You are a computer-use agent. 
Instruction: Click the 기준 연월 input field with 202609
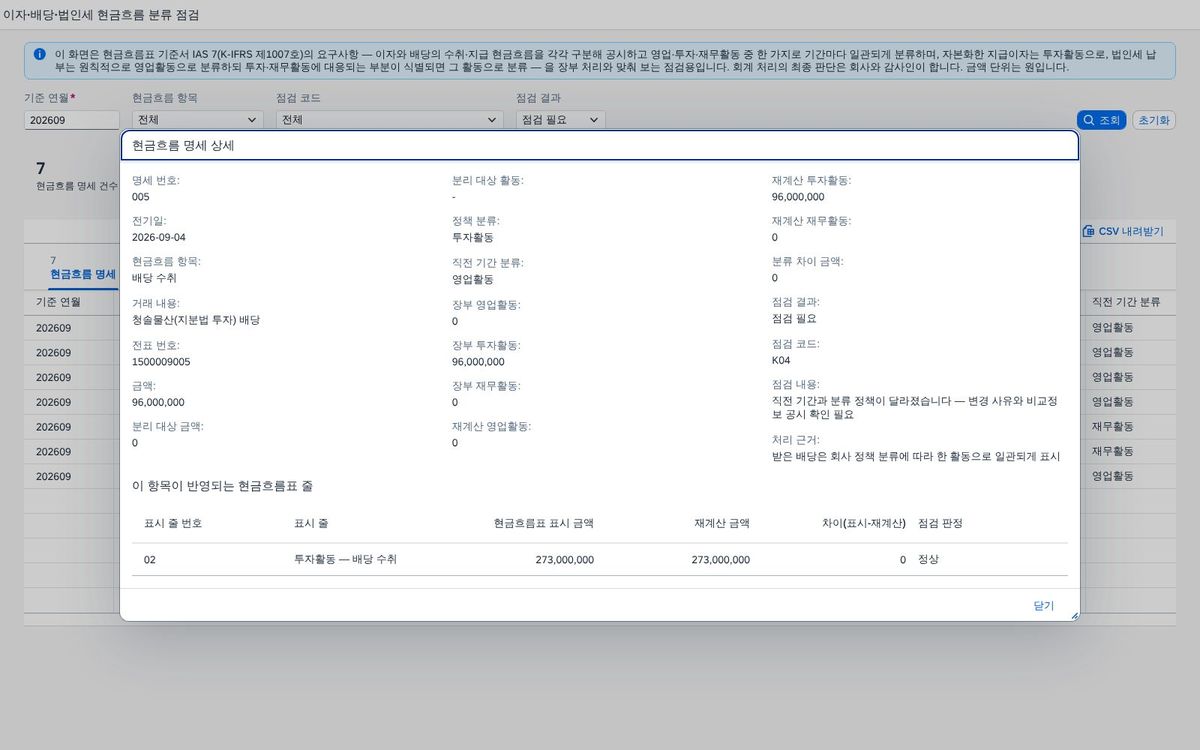pos(72,120)
